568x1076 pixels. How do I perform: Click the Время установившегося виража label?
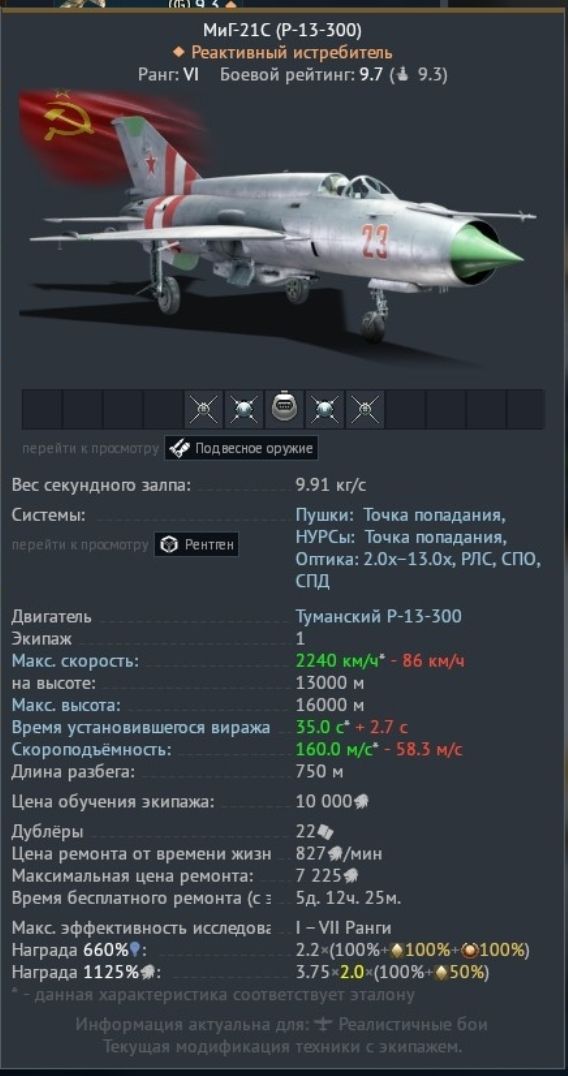tap(141, 727)
